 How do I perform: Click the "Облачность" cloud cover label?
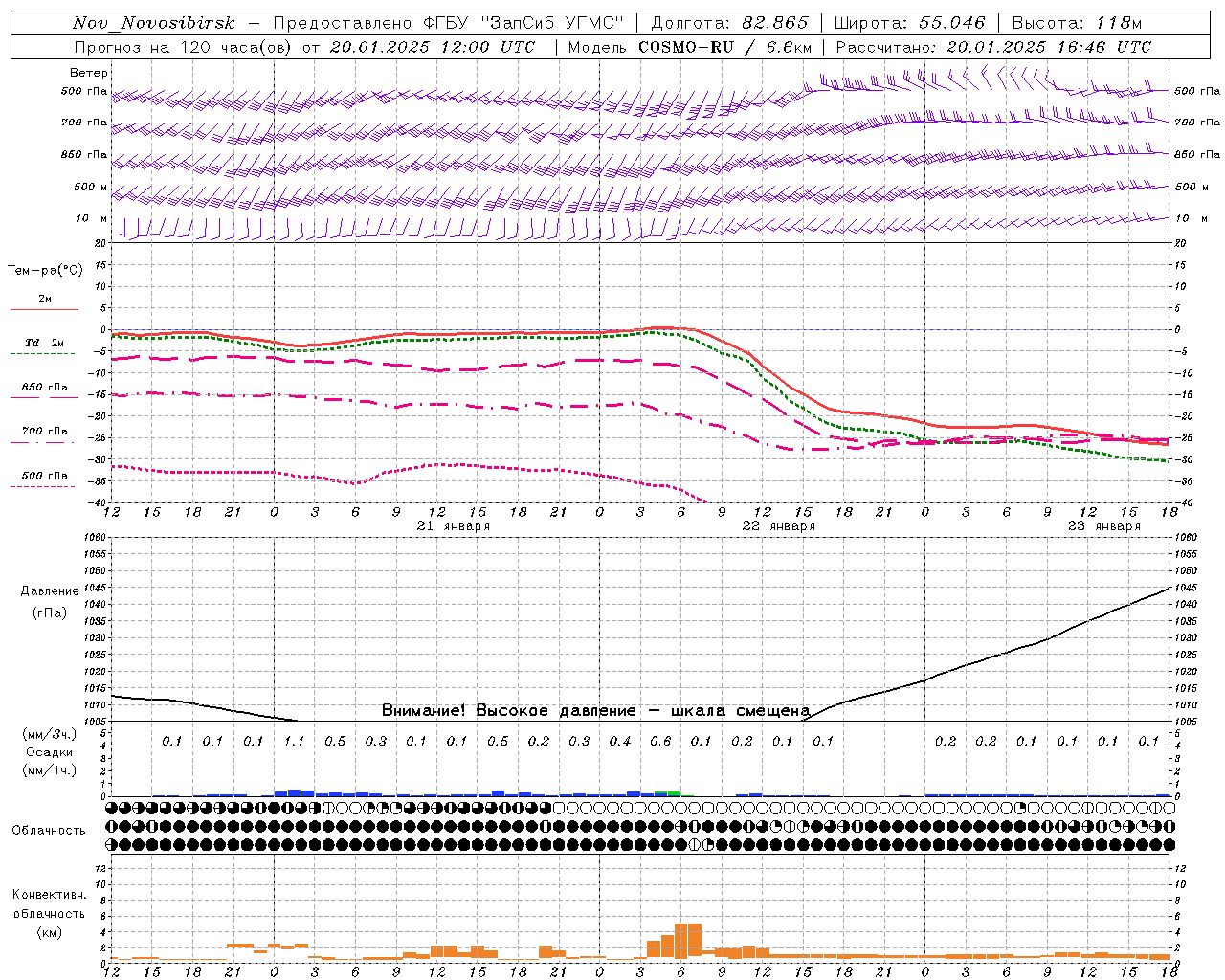coord(49,831)
